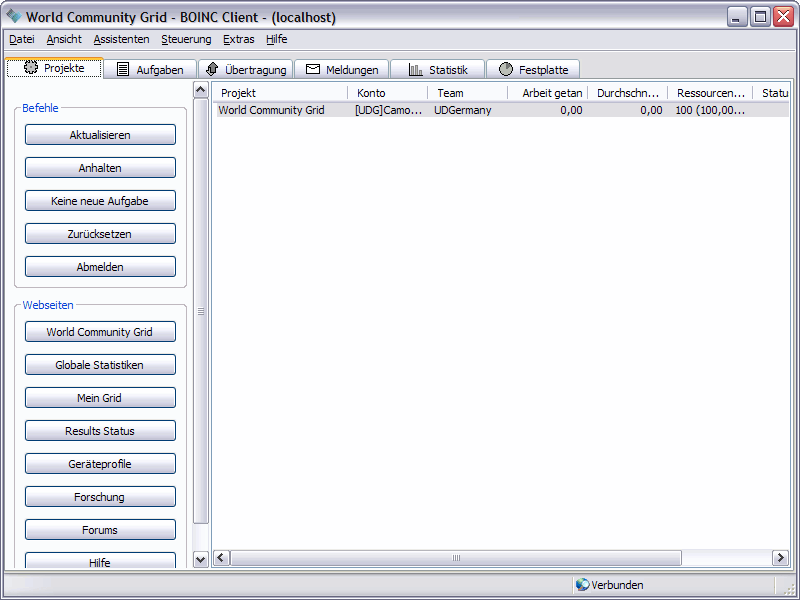Click the UDGermany team cell
Image resolution: width=800 pixels, height=600 pixels.
[463, 110]
